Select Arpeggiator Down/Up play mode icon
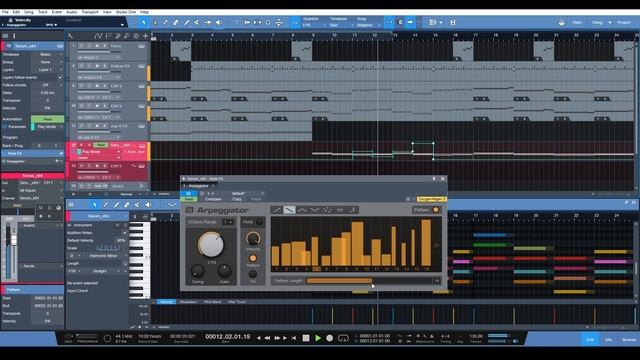 coord(314,210)
